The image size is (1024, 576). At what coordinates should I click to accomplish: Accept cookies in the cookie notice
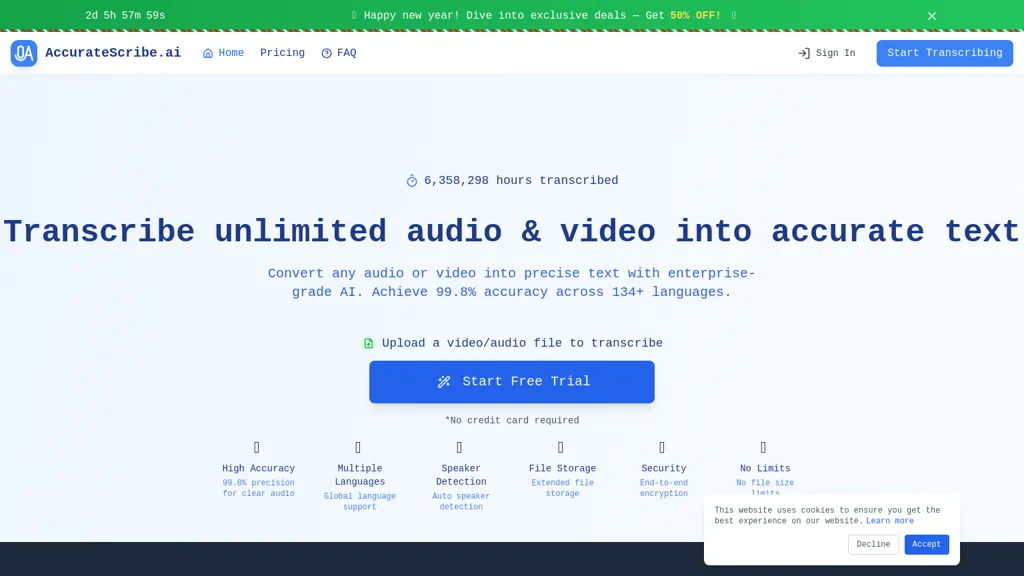click(x=926, y=544)
